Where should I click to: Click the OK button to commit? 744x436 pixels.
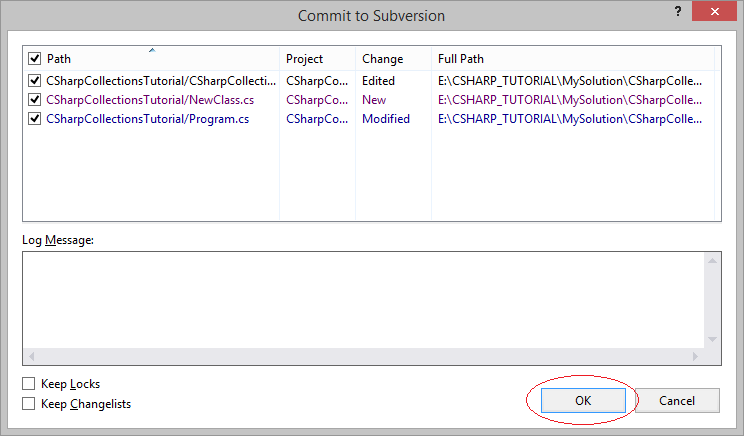point(583,400)
